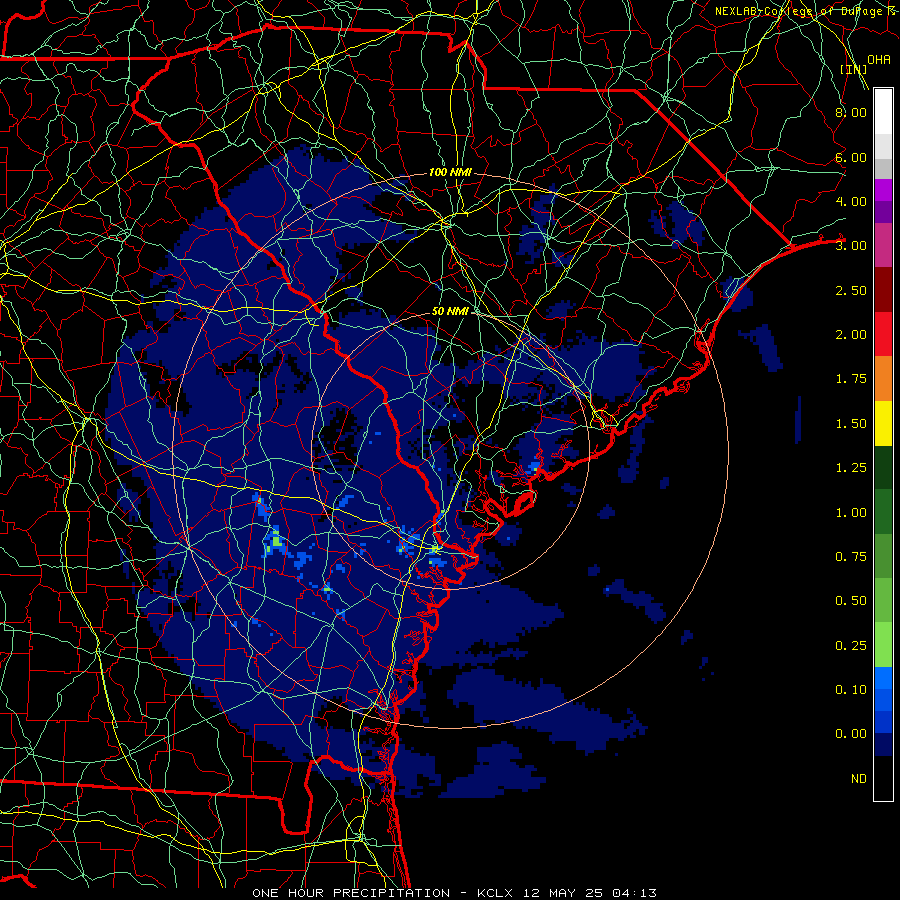Click the ND legend label

click(x=859, y=779)
